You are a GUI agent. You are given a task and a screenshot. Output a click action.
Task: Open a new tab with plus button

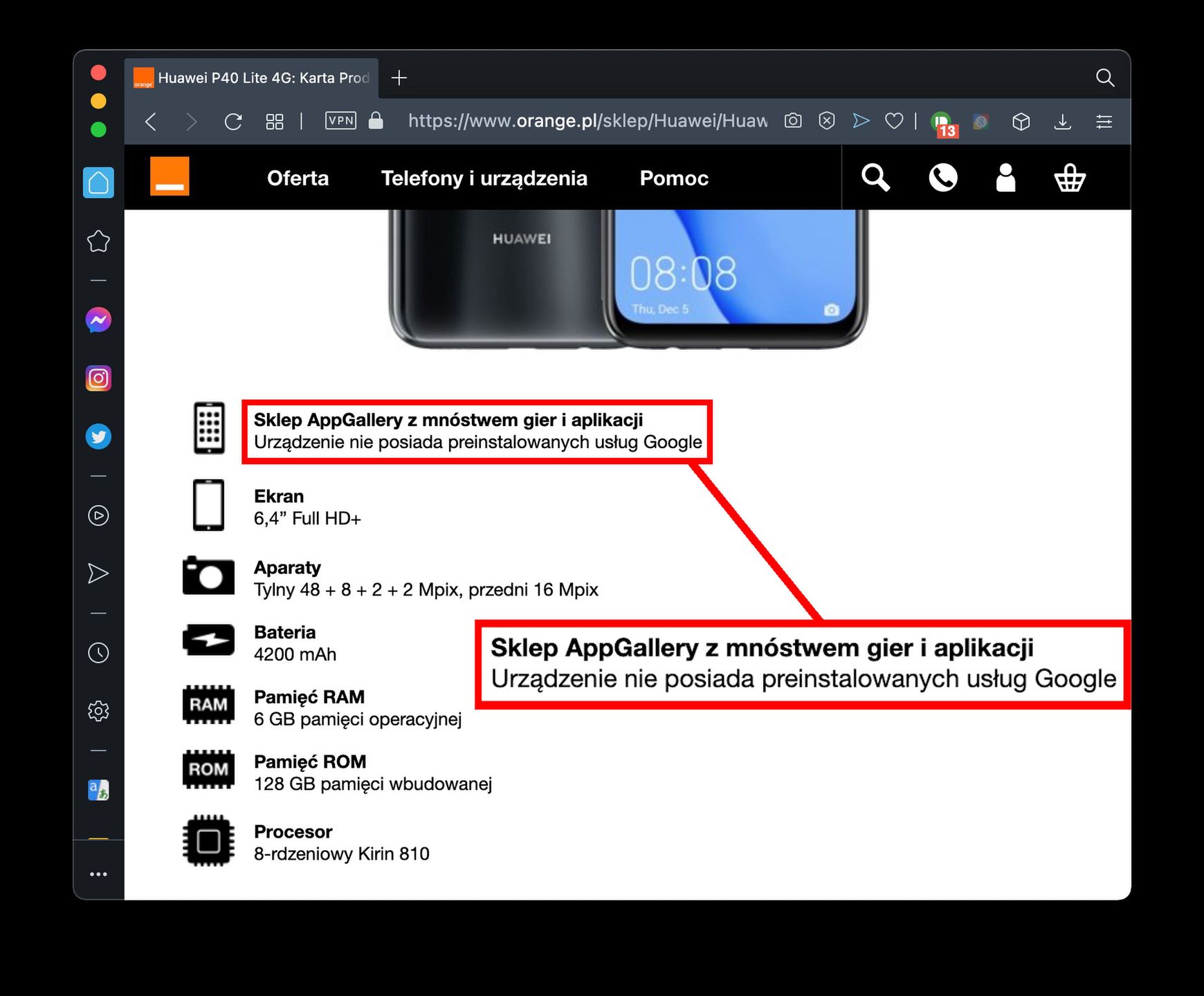point(399,77)
